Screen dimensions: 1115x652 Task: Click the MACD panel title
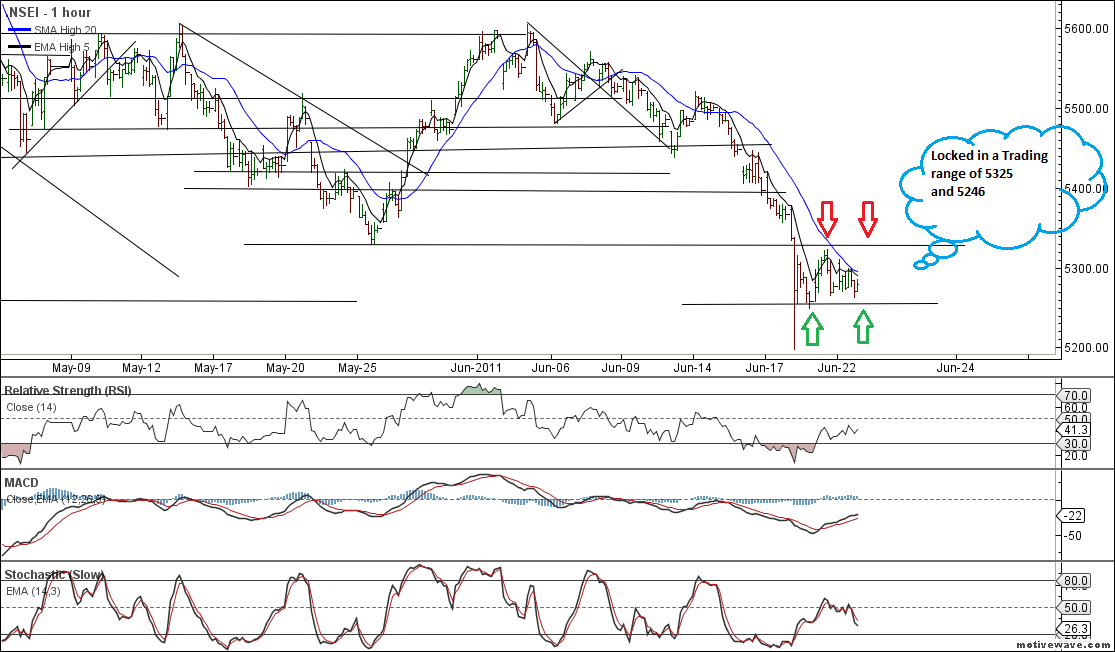tap(21, 483)
